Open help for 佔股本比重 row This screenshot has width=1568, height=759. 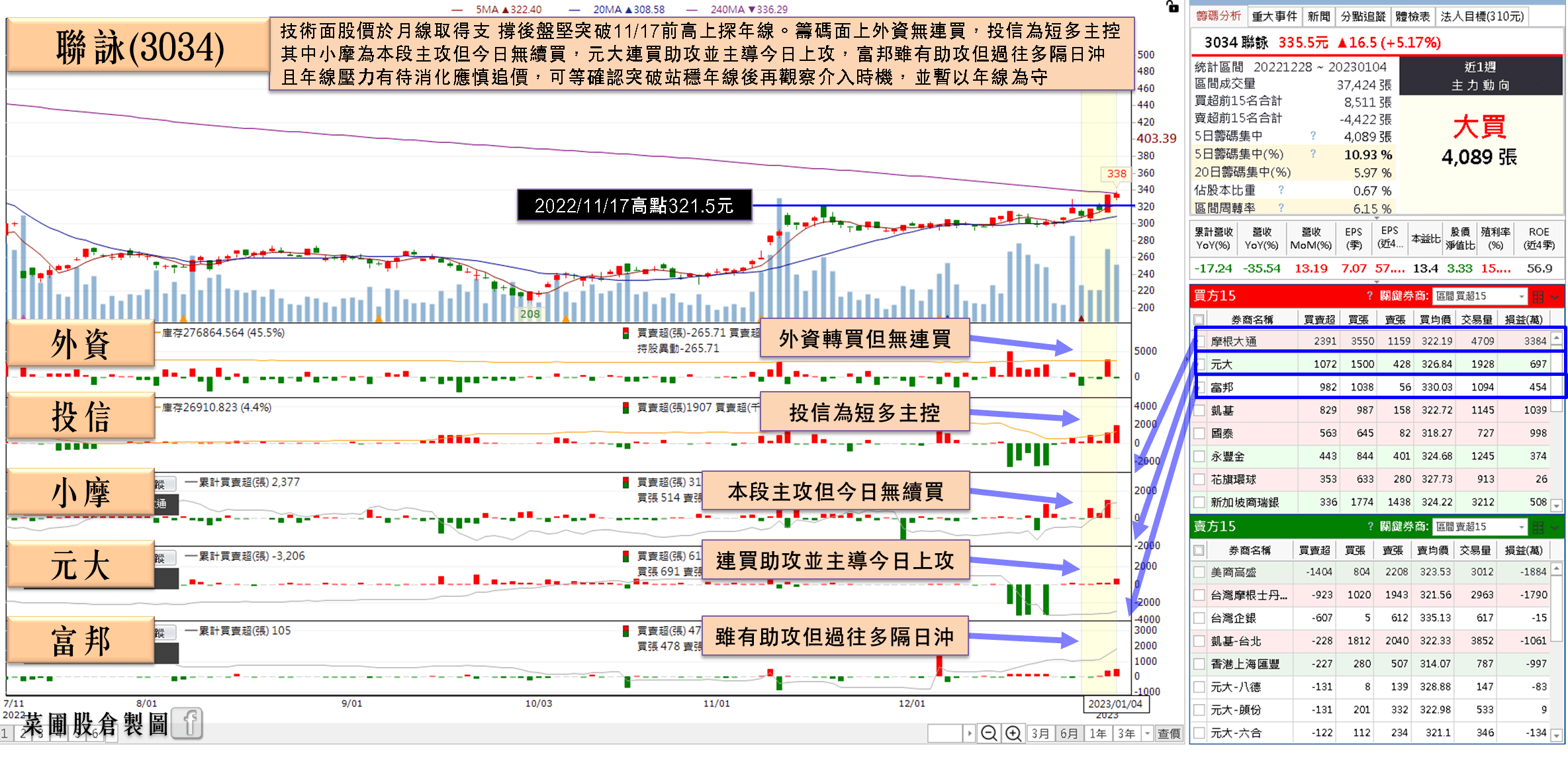(1281, 190)
